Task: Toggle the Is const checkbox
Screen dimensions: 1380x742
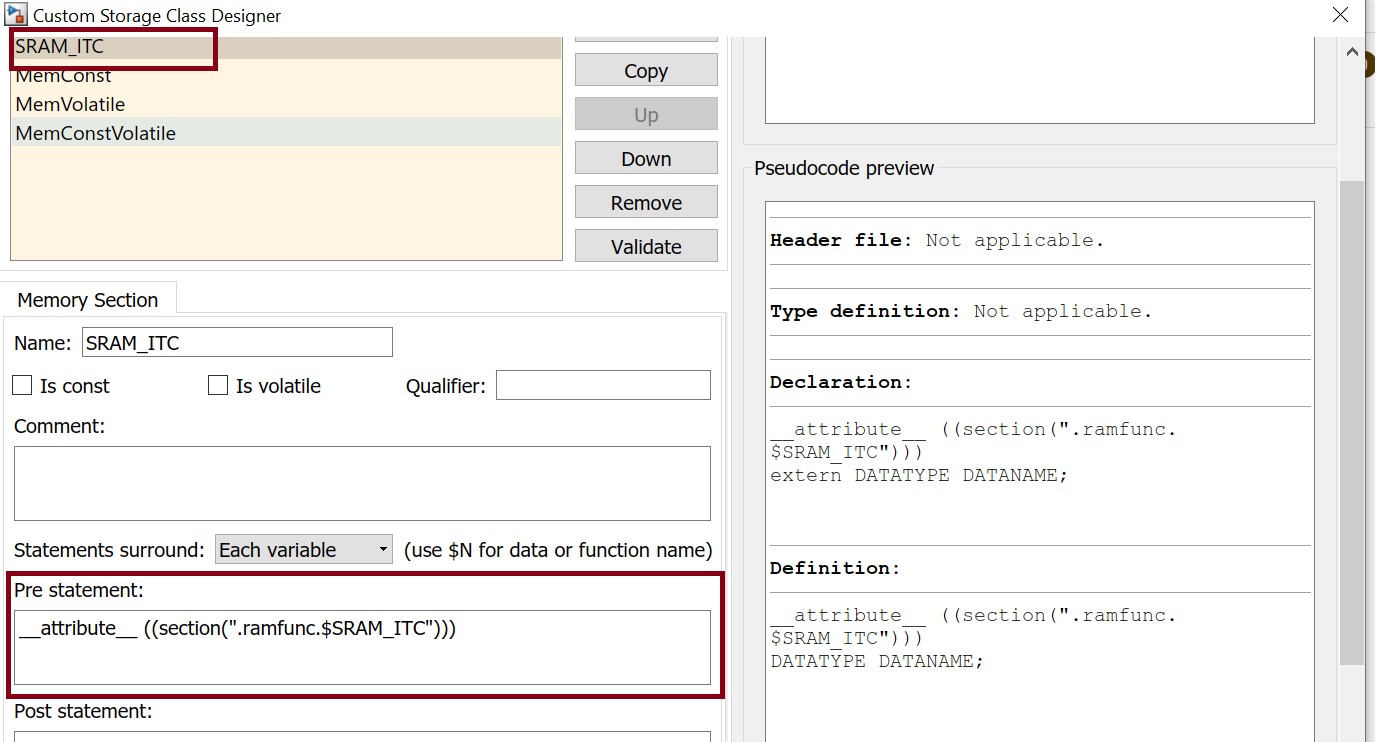Action: click(x=23, y=386)
